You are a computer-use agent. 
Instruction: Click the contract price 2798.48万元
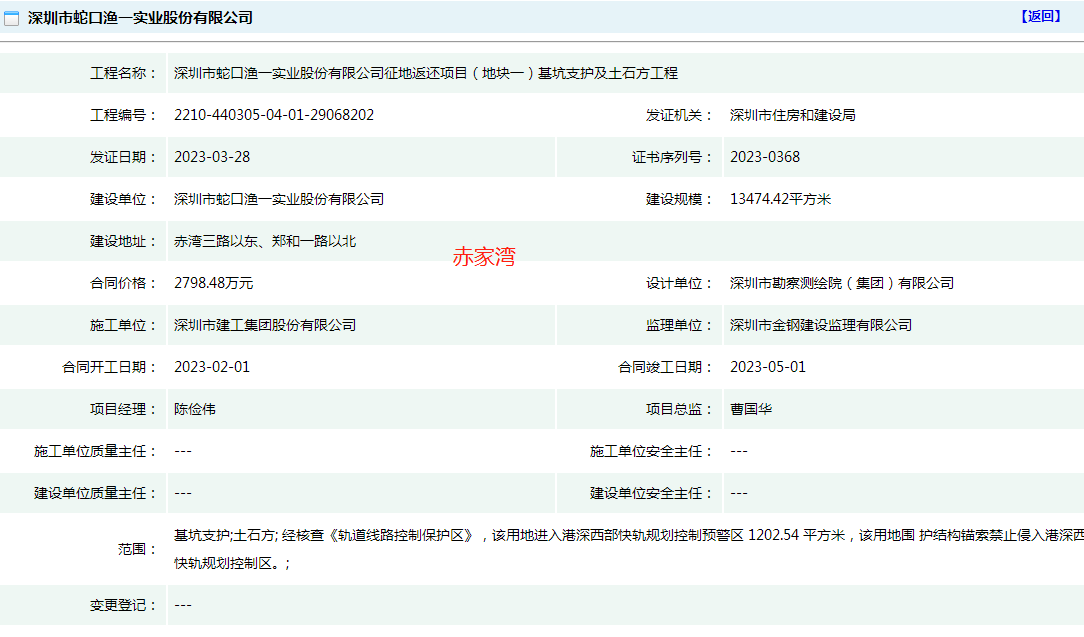click(213, 283)
